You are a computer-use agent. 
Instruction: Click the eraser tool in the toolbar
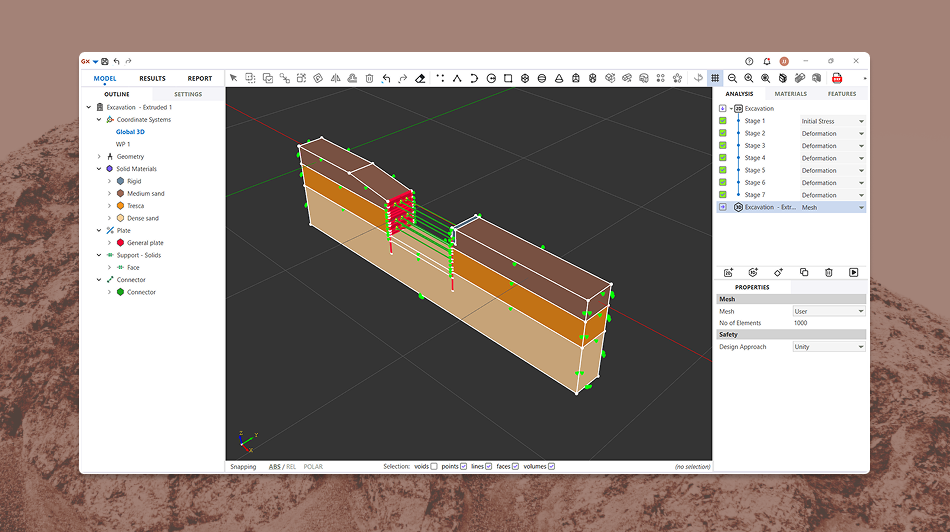[420, 78]
